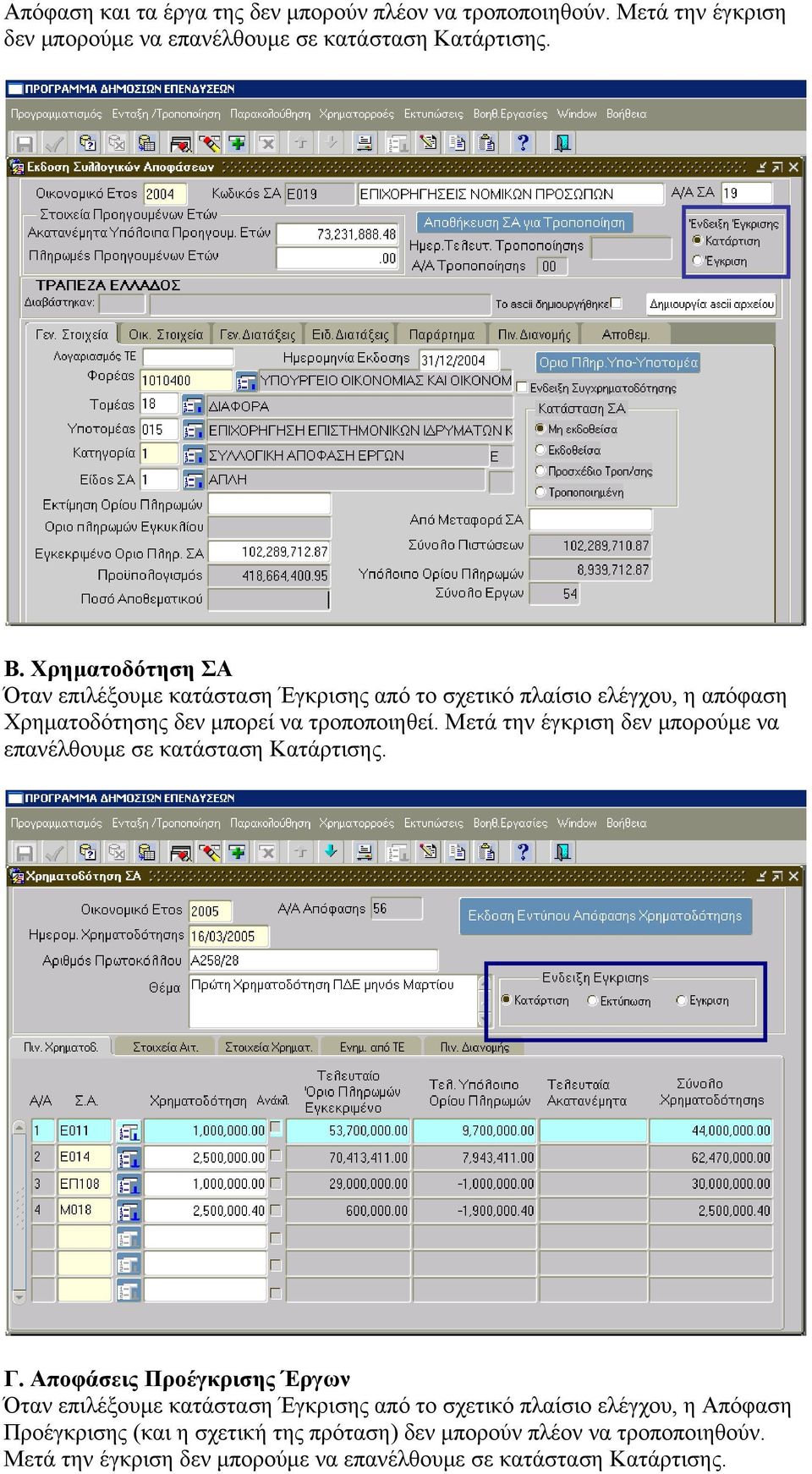Click clear-record eraser icon in Έκδοση Συλλογικών Αποφάσεων toolbar
Screen dimensions: 812x1474
coord(209,143)
